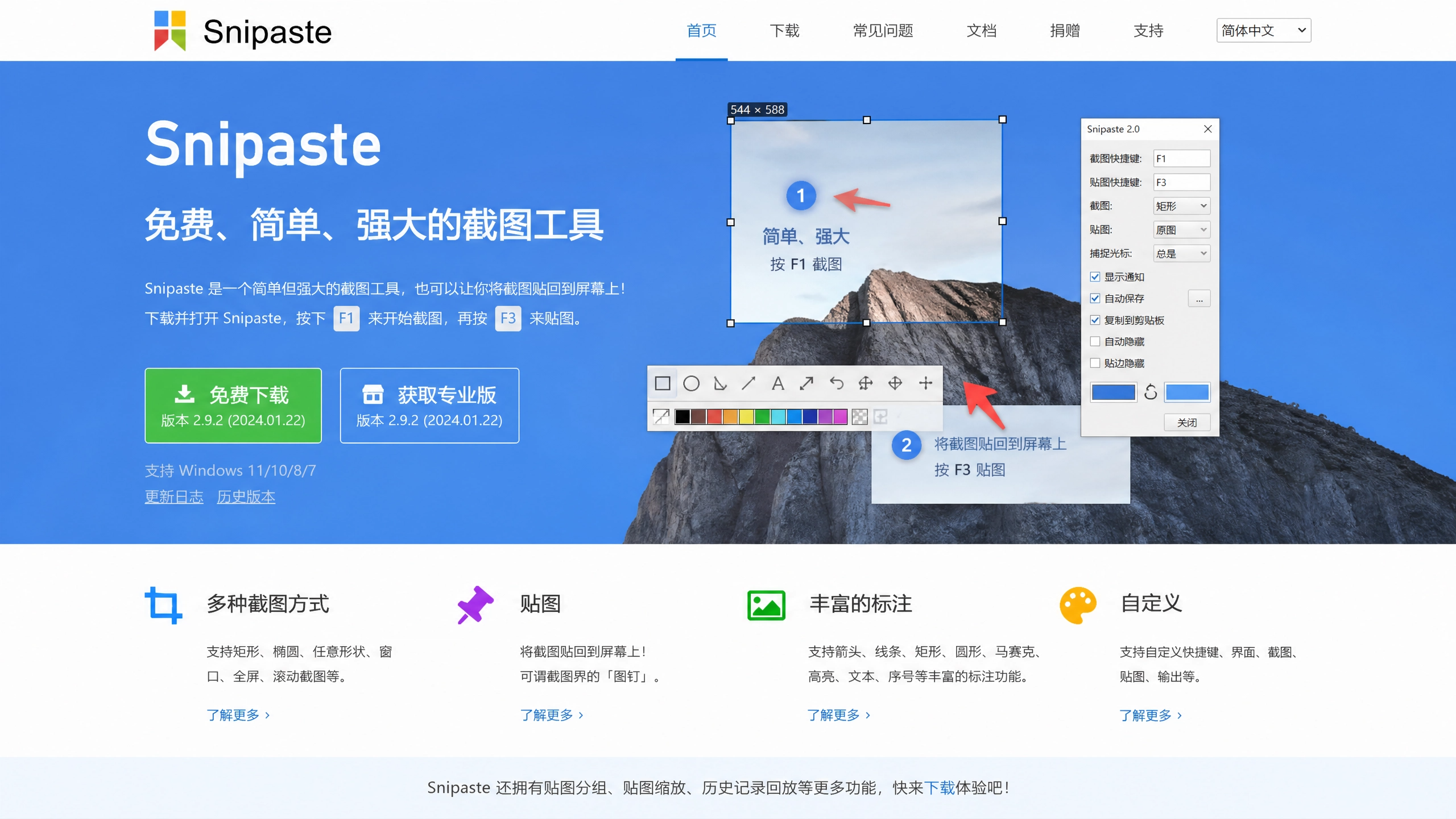Click the purple pushpin icon beside 贴图

click(x=475, y=605)
